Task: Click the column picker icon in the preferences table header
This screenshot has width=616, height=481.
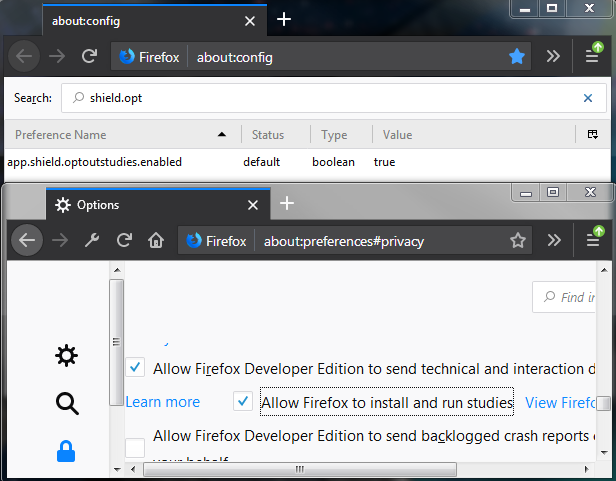Action: pos(592,134)
